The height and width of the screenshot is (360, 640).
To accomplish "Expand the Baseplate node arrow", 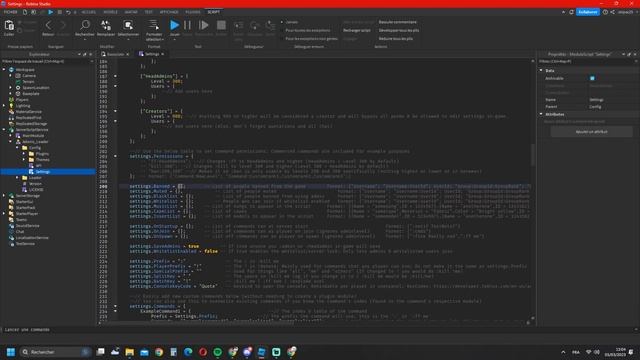I will (11, 93).
